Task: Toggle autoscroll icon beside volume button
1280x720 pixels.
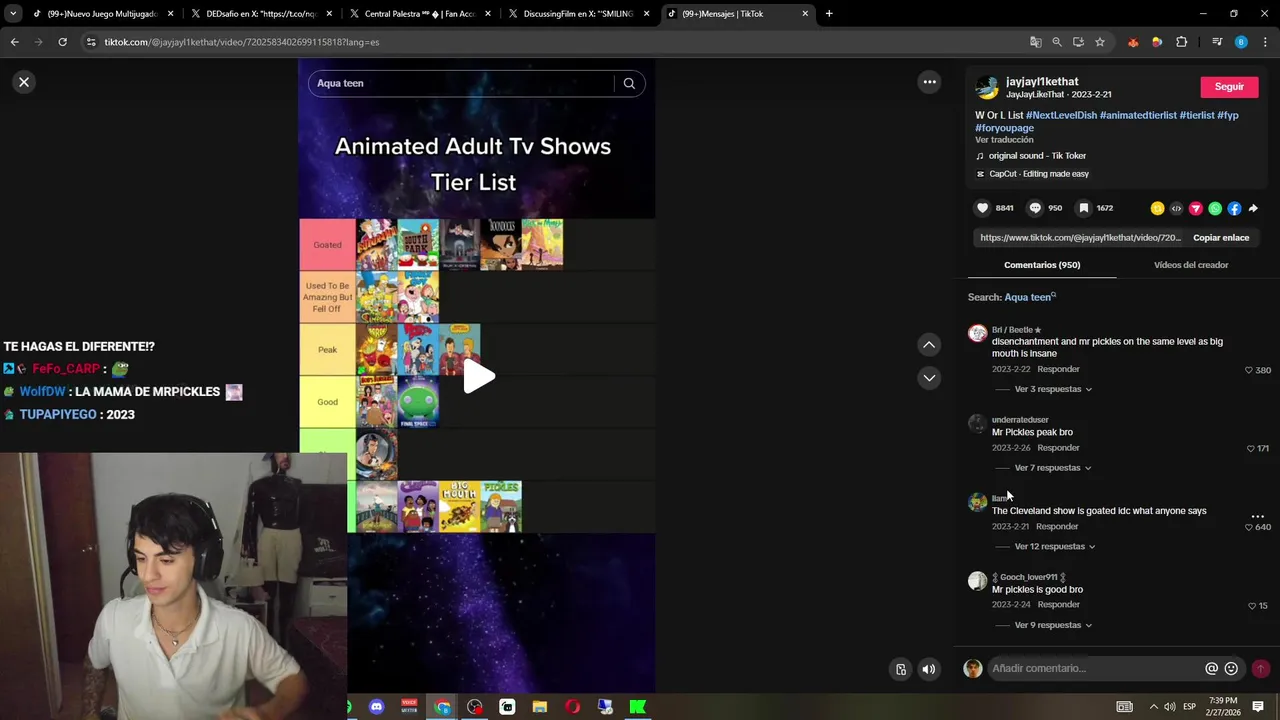Action: pyautogui.click(x=901, y=670)
